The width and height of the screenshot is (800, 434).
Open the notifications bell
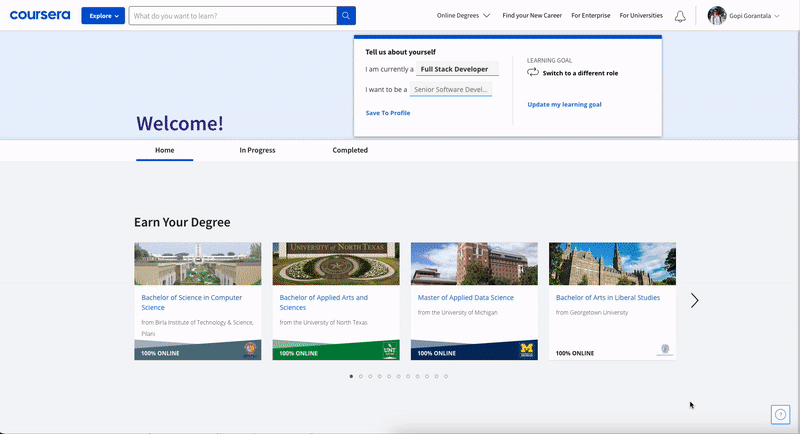pos(680,16)
